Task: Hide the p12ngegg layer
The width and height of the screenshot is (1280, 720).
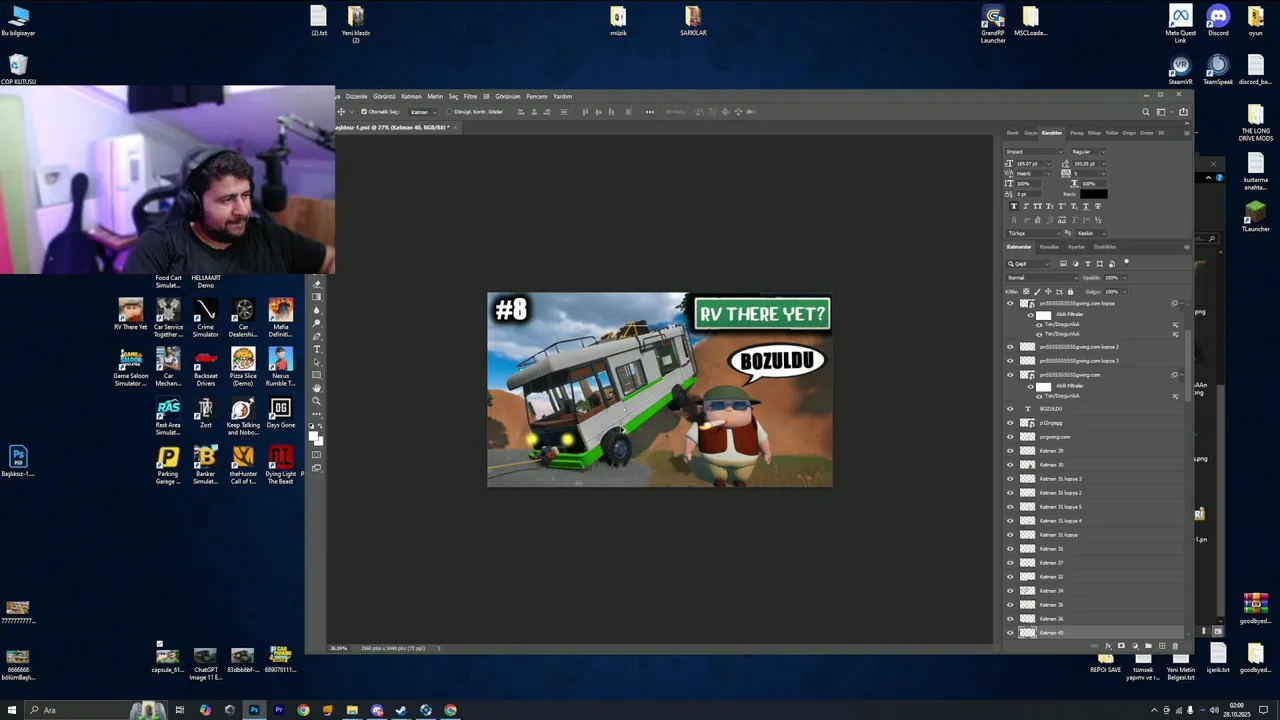Action: click(1010, 423)
